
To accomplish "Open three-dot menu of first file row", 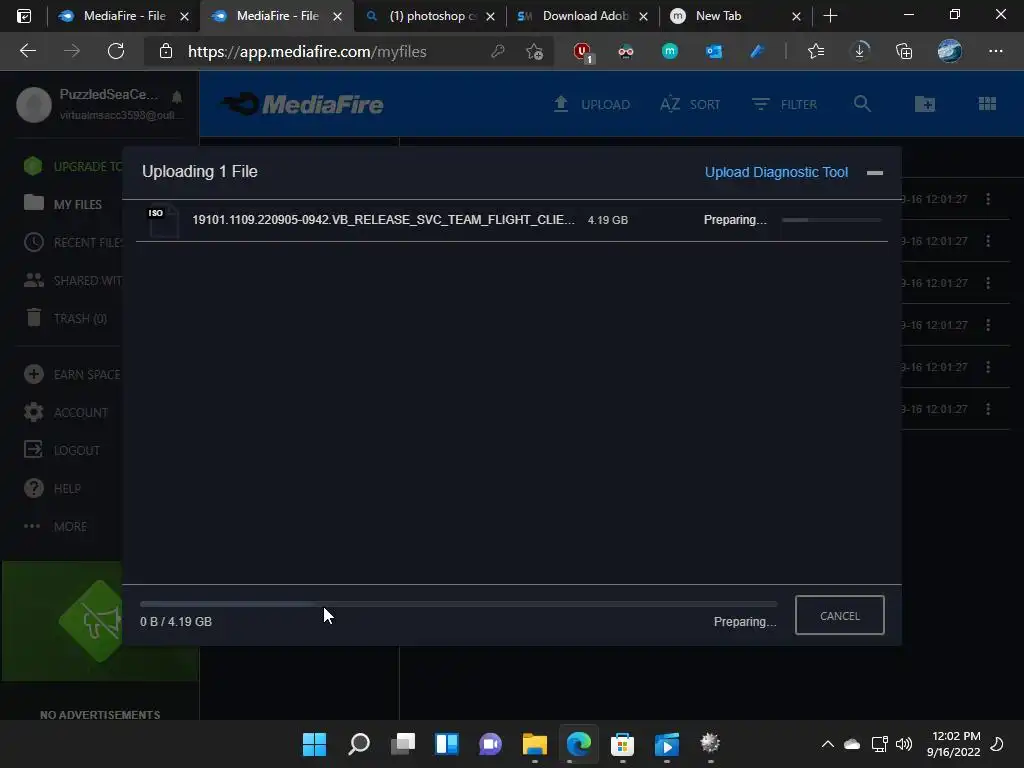I will (988, 199).
